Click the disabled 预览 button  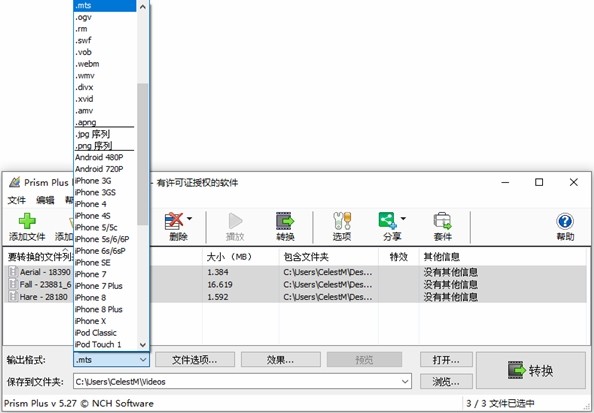[364, 360]
